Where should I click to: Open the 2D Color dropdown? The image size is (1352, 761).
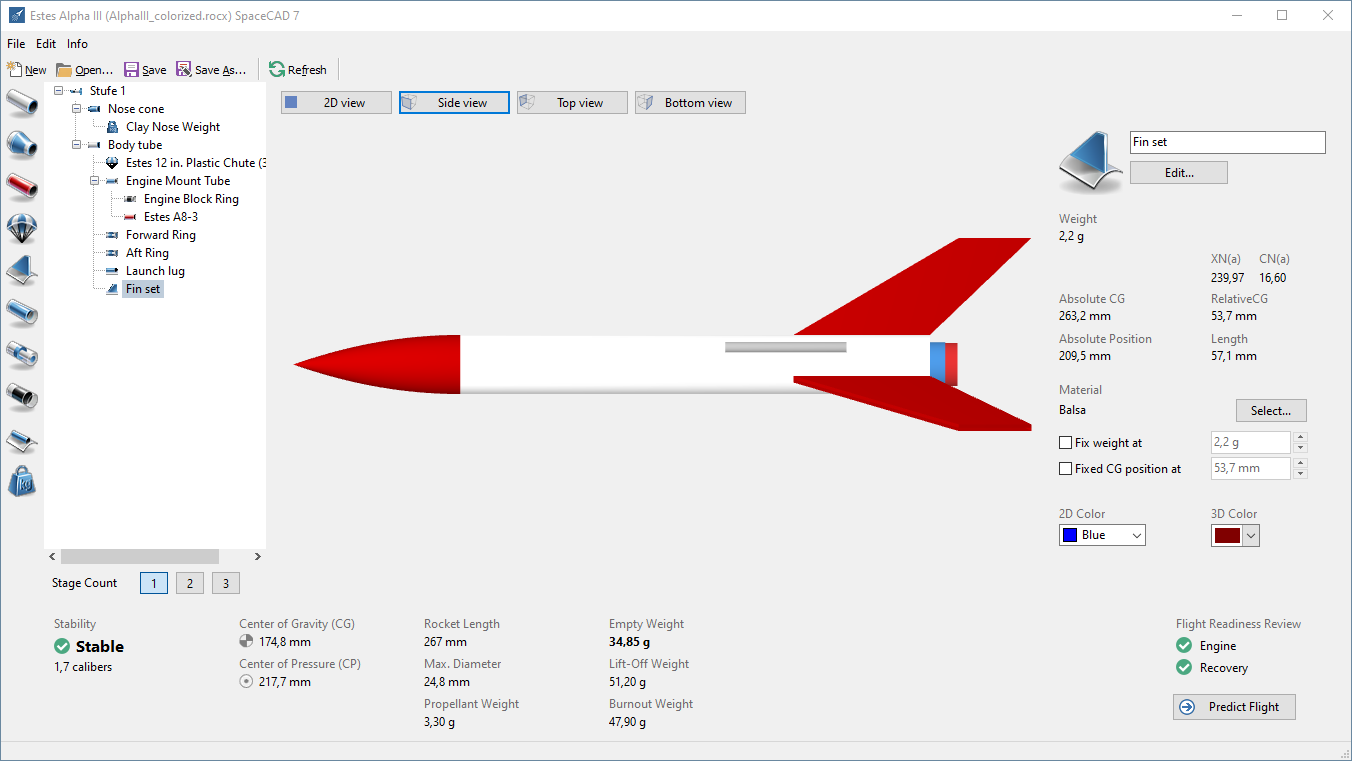pos(1102,536)
